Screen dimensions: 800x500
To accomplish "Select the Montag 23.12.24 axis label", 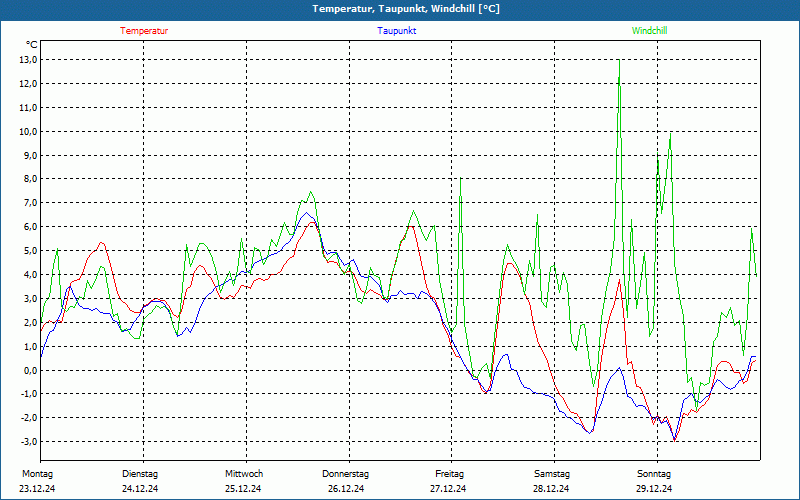I will coord(37,481).
